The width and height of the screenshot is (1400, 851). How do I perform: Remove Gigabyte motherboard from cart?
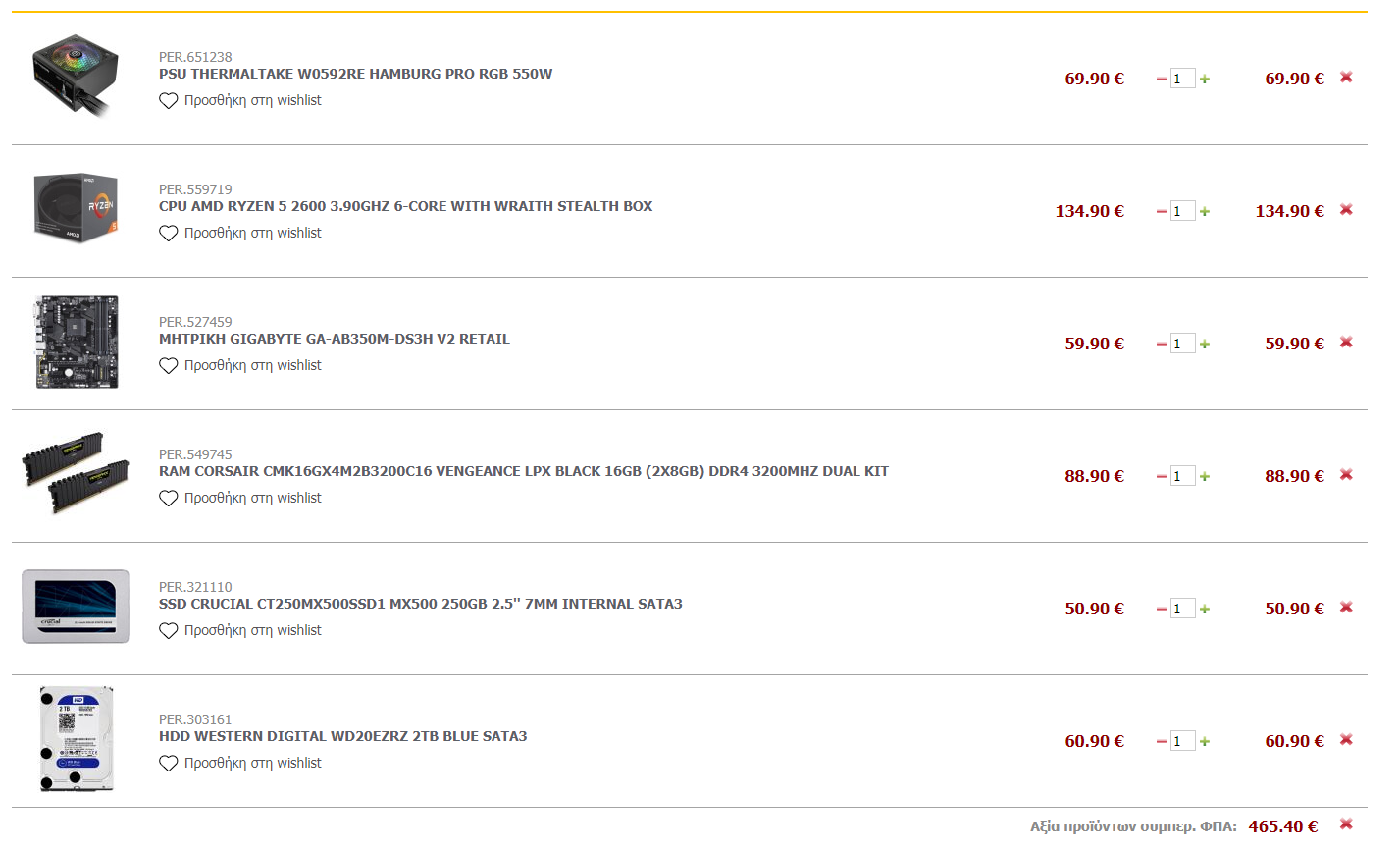[1346, 343]
